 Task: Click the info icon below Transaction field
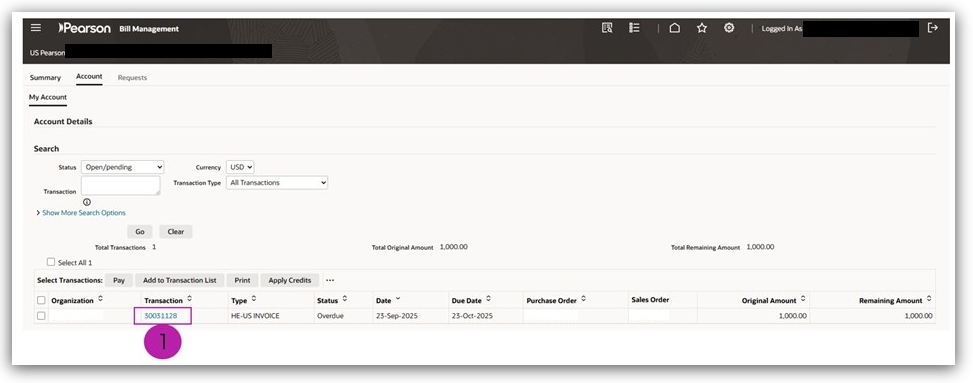[86, 202]
